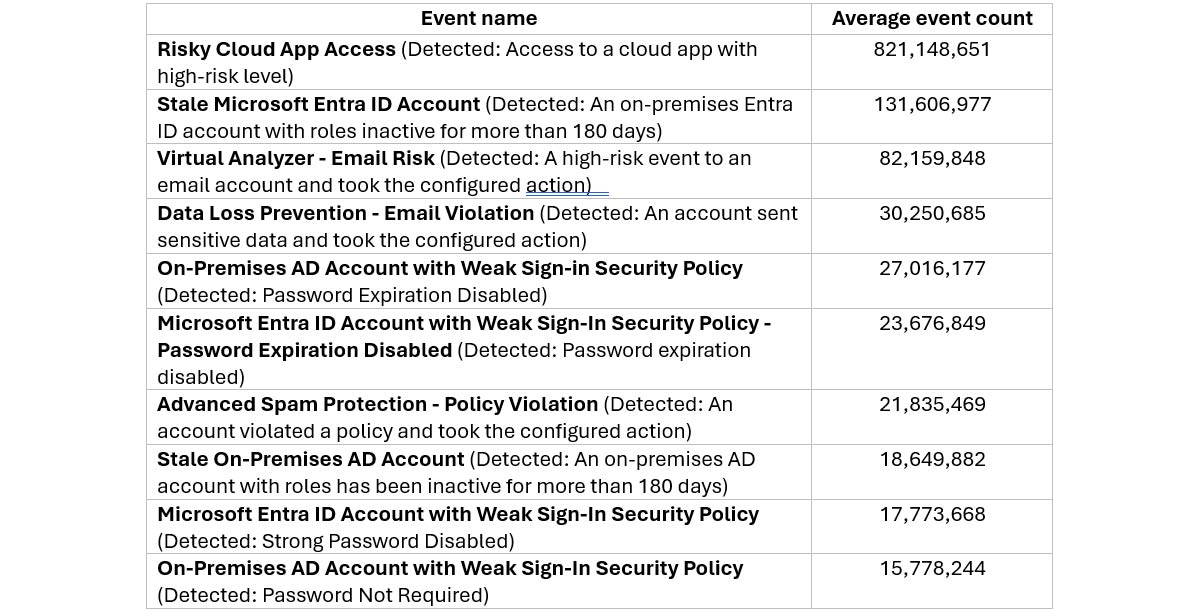Image resolution: width=1200 pixels, height=613 pixels.
Task: Click the "Event name" column header
Action: (478, 18)
